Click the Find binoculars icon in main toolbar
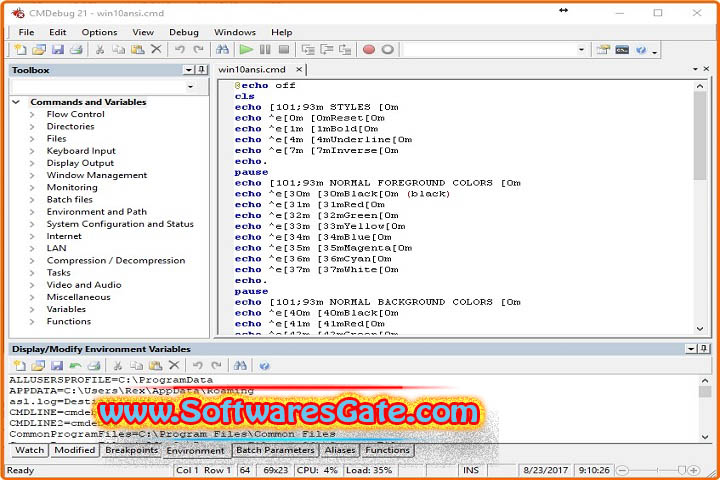The height and width of the screenshot is (480, 720). [x=222, y=50]
